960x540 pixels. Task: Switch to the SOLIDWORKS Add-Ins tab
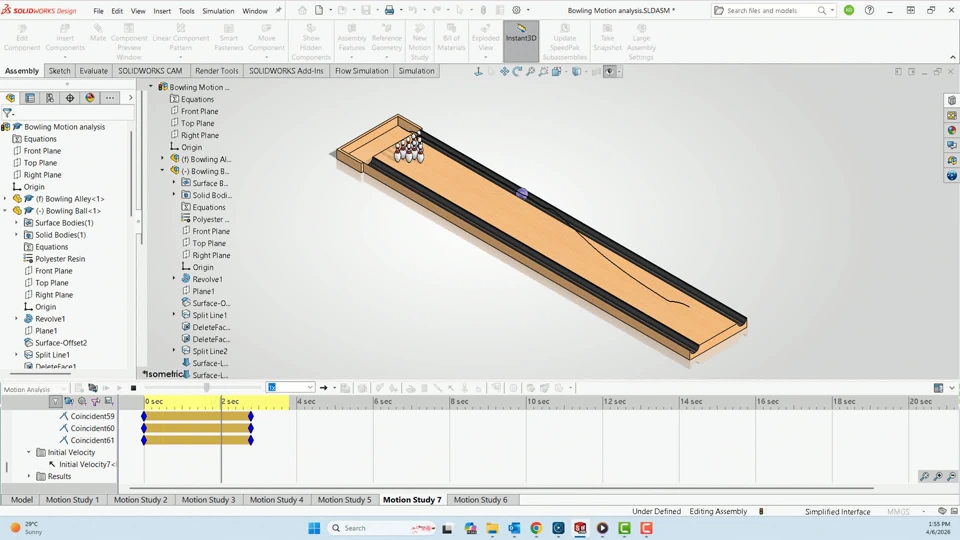(286, 71)
